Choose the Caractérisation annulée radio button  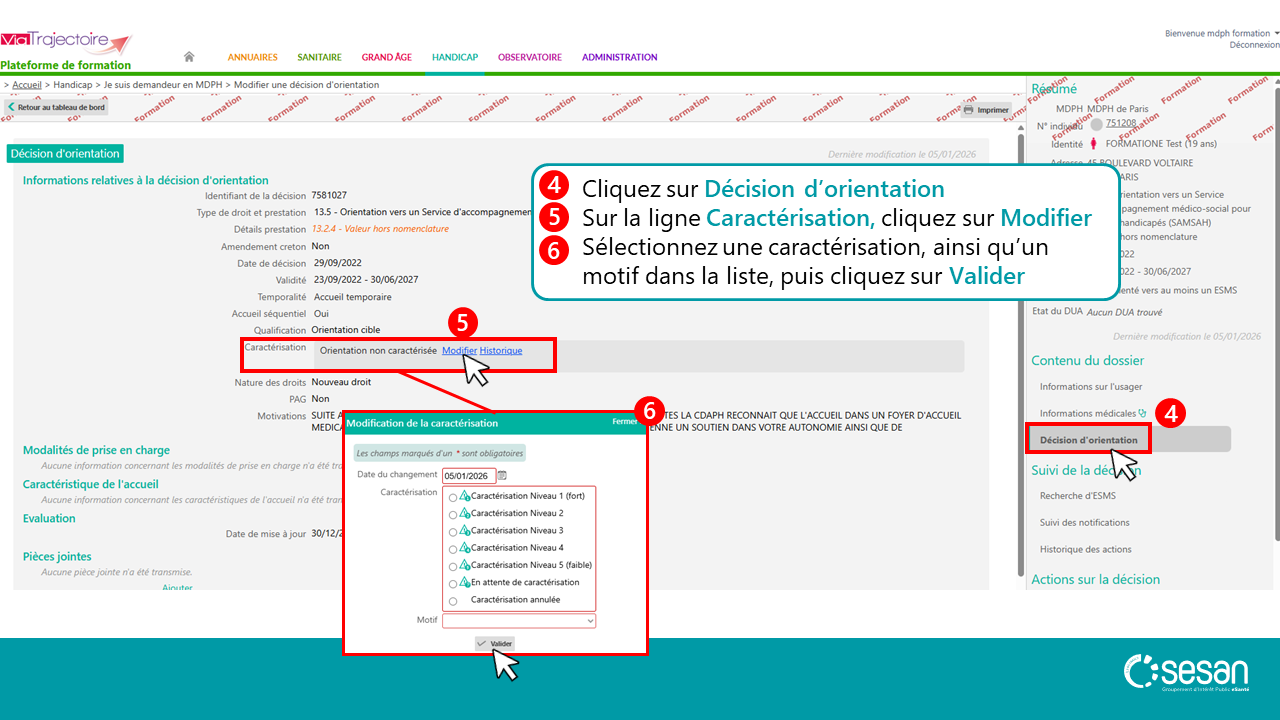(453, 601)
